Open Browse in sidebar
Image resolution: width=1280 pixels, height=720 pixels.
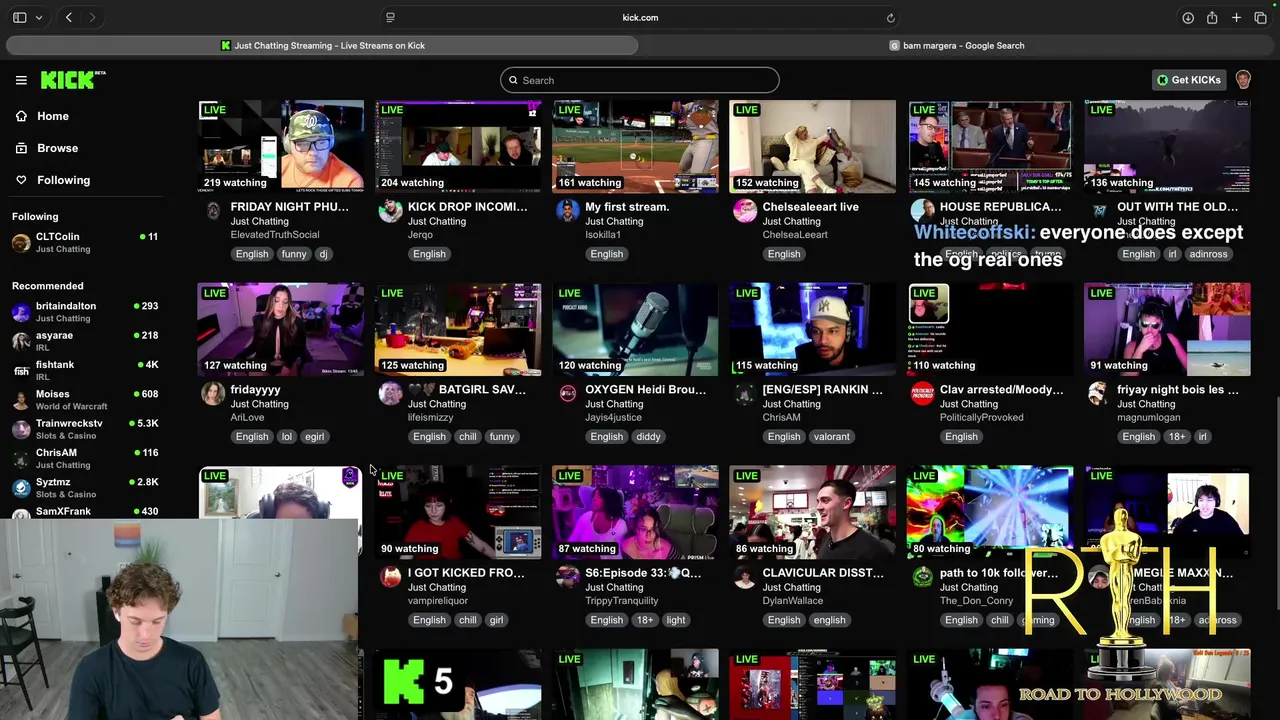[x=57, y=148]
